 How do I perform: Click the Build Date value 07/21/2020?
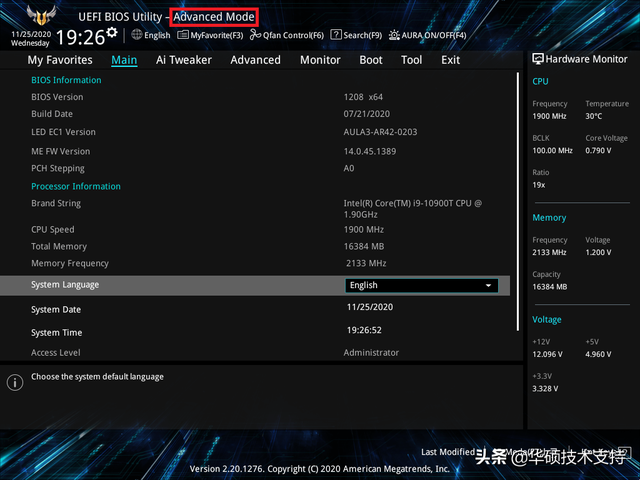(367, 114)
